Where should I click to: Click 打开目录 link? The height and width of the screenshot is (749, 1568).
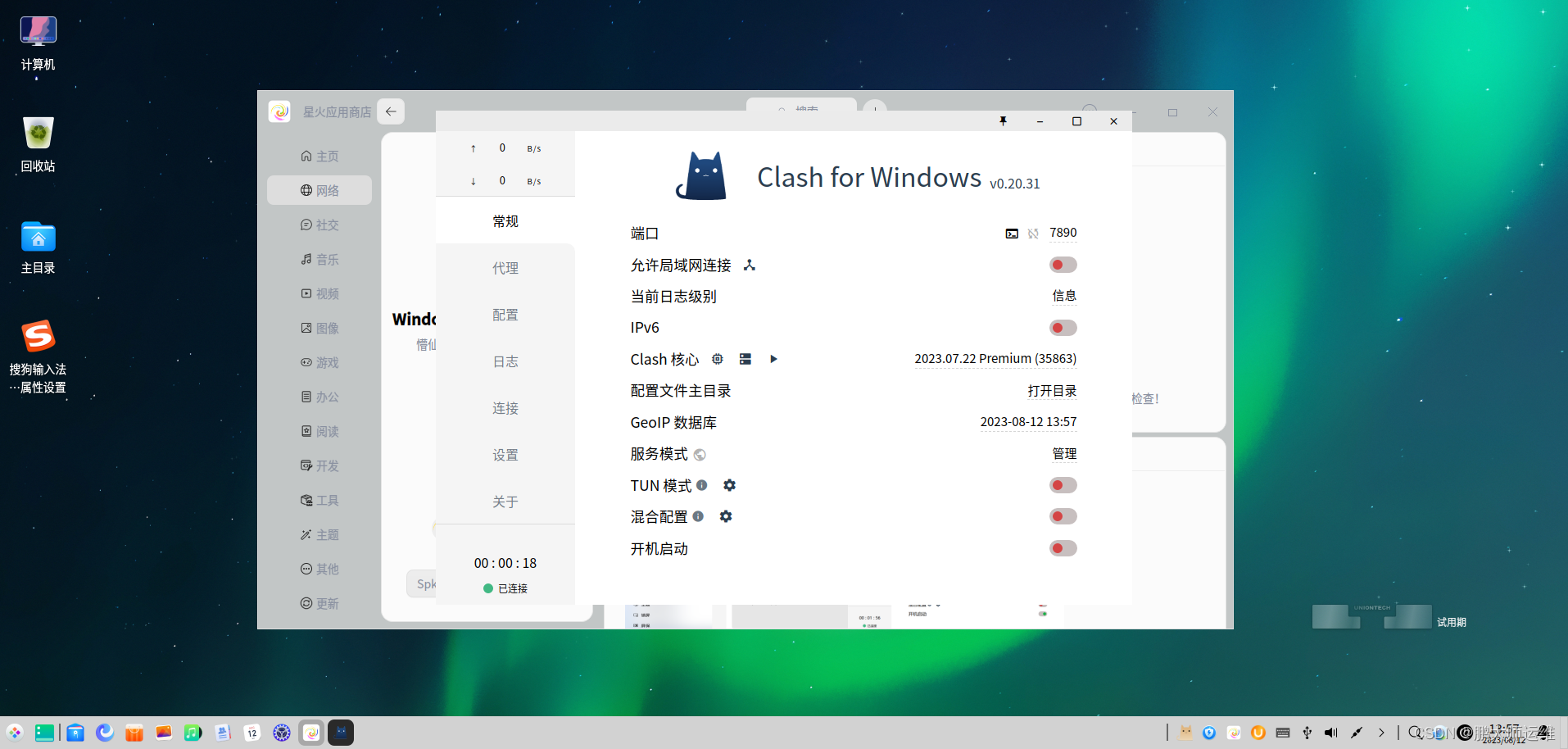click(1052, 391)
